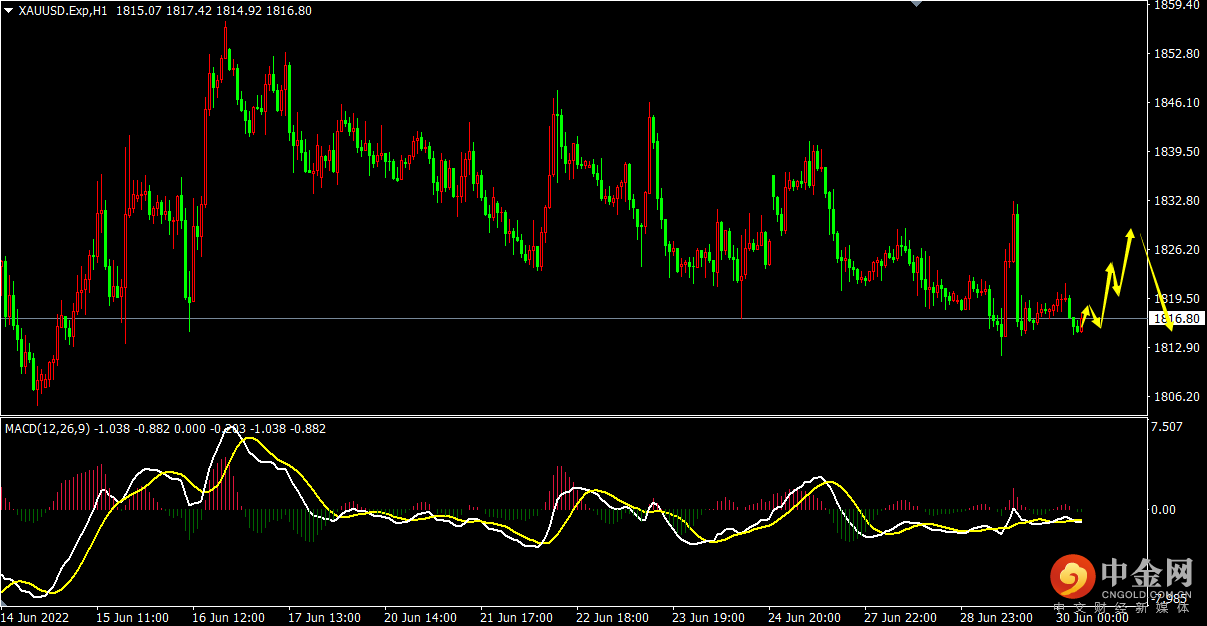Select the tallest red candle's peak on 16 Jun

226,28
